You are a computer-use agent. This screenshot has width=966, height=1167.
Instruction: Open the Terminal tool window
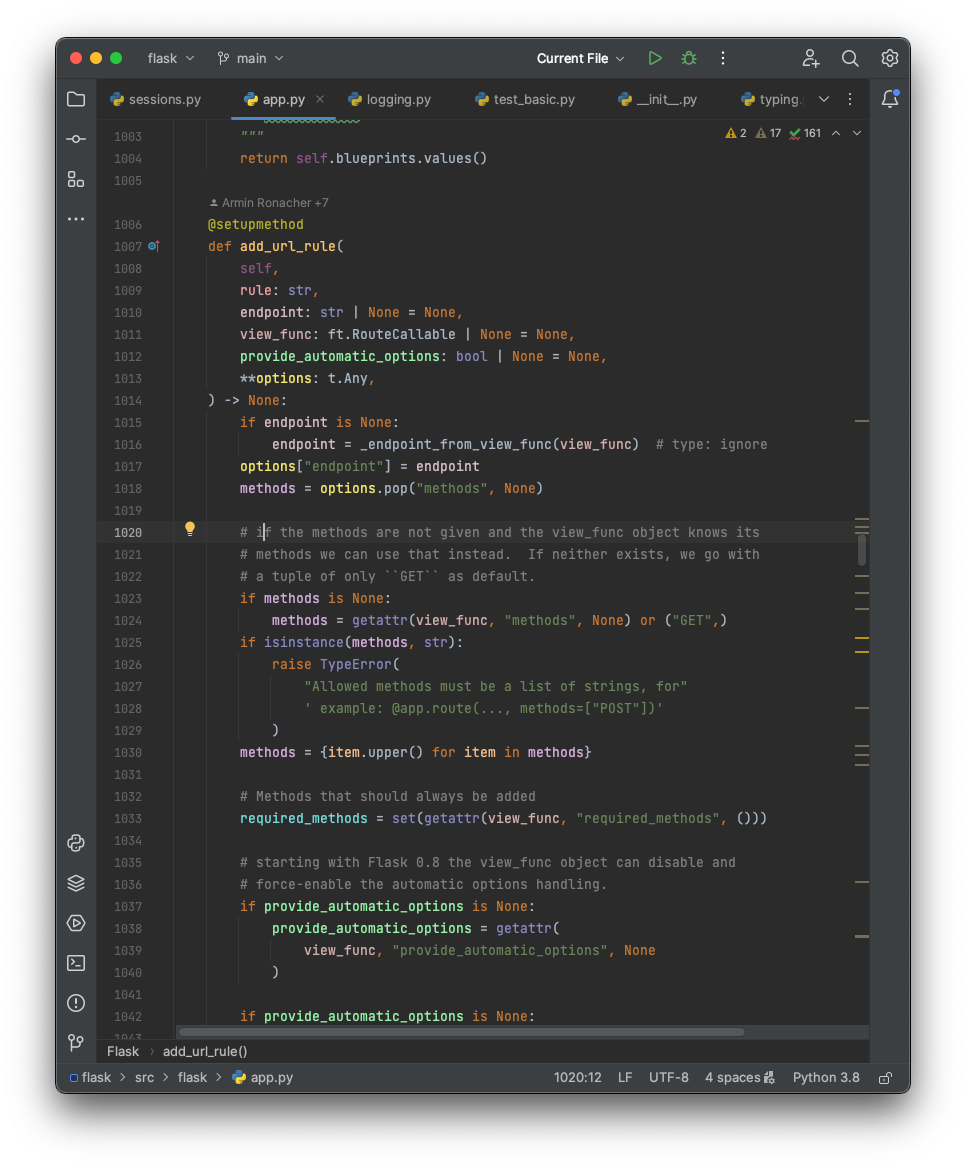point(76,963)
